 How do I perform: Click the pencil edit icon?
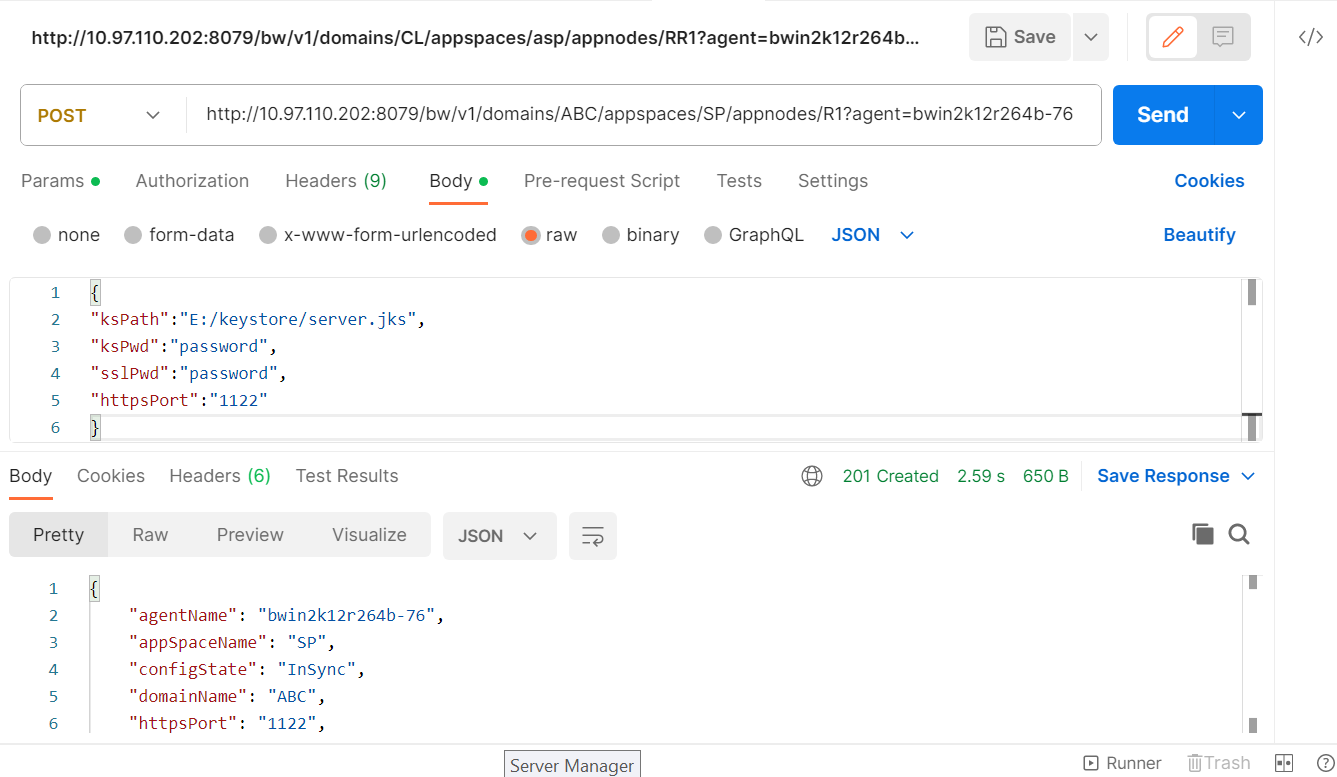coord(1173,37)
